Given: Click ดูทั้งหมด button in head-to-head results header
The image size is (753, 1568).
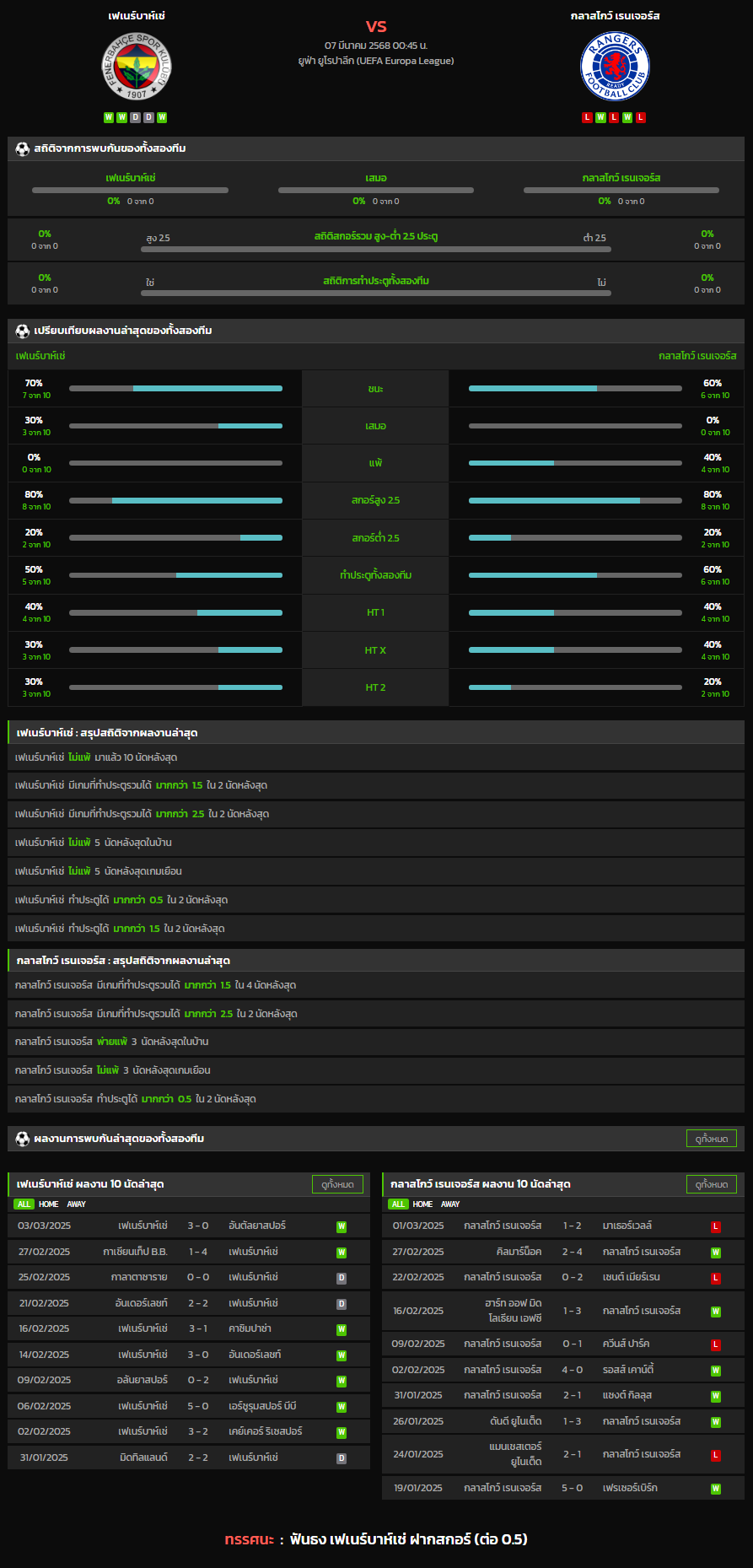Looking at the screenshot, I should tap(712, 1139).
